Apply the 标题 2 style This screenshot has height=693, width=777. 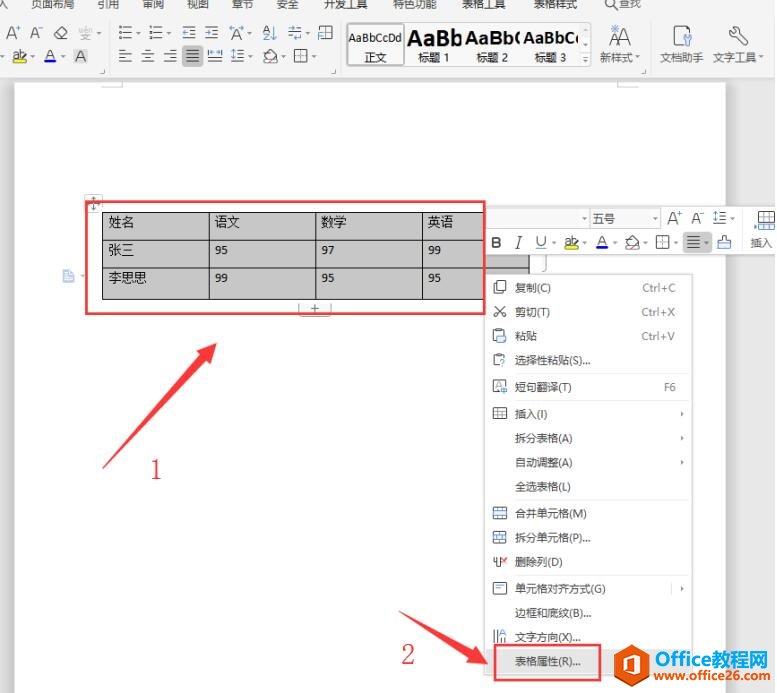point(492,45)
